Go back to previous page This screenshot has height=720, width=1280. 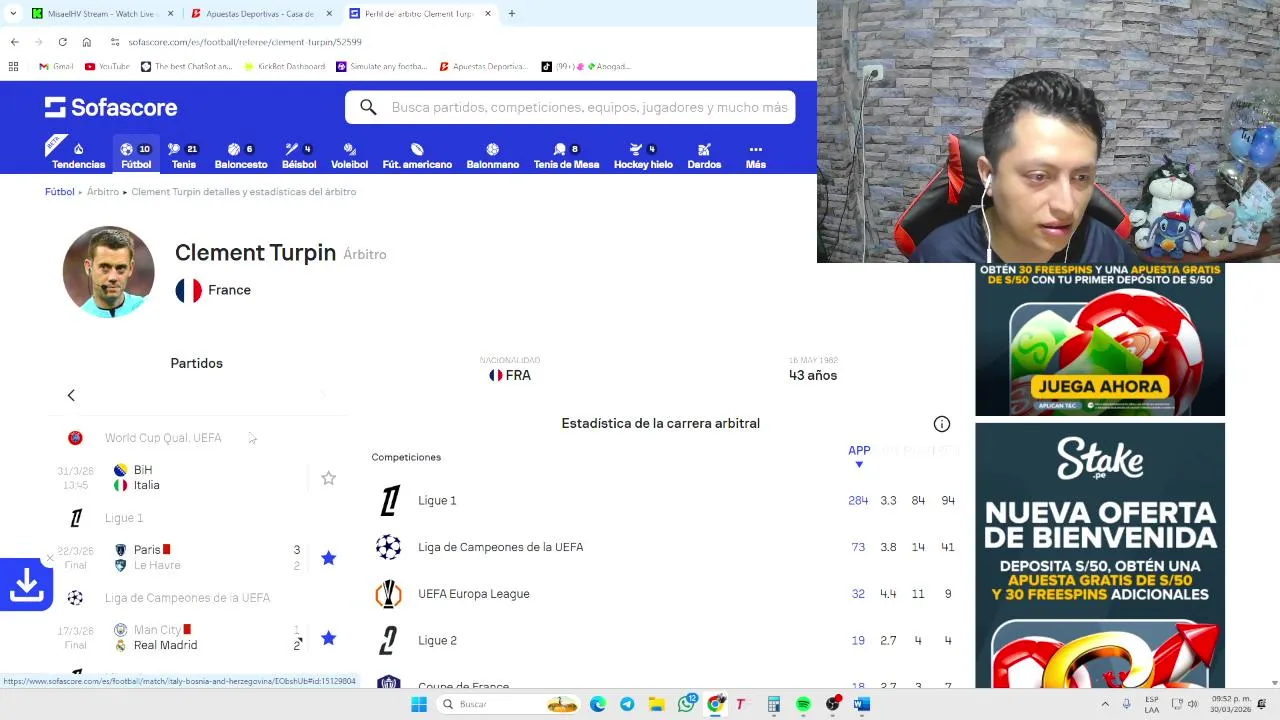point(14,42)
